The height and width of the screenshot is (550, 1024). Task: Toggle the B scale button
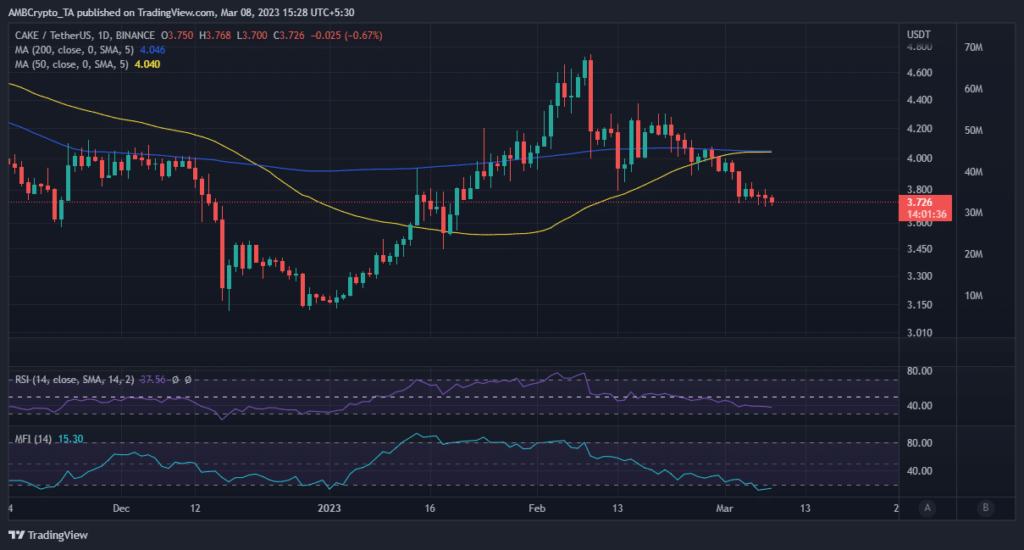tap(986, 507)
